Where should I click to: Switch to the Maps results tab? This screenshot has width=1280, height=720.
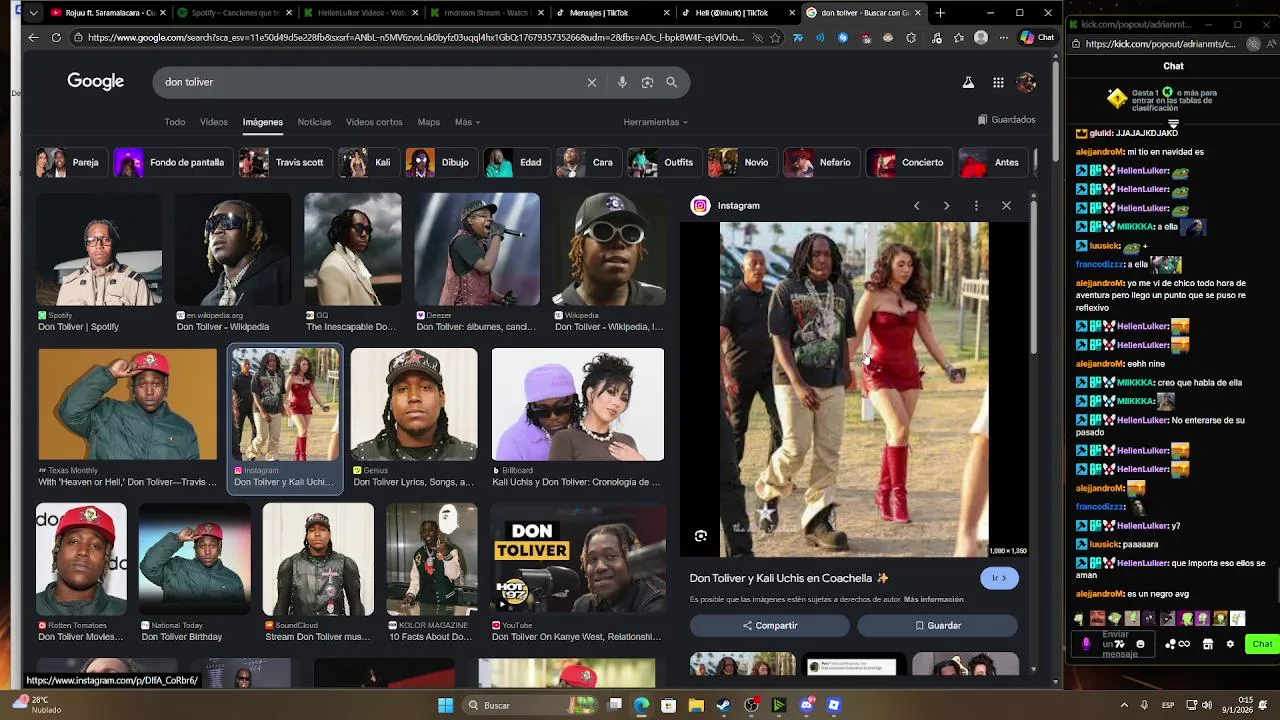point(429,122)
